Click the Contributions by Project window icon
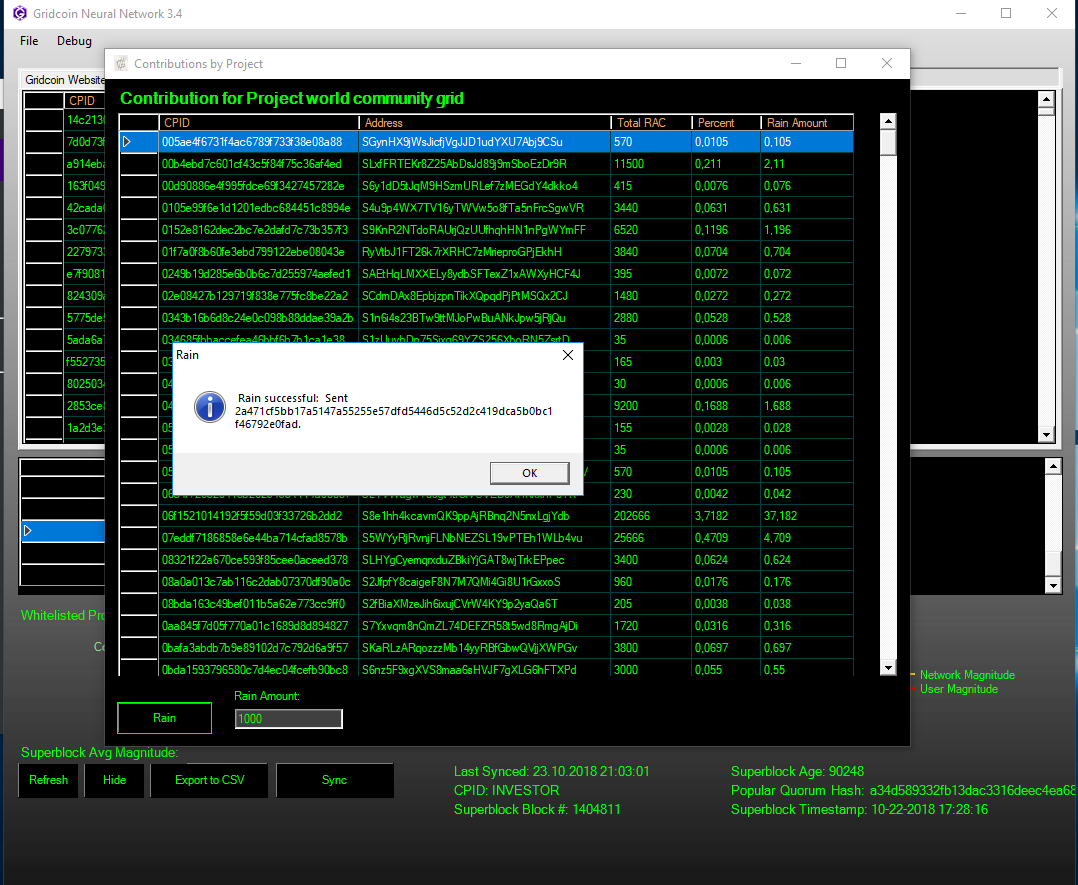This screenshot has width=1078, height=885. [121, 63]
